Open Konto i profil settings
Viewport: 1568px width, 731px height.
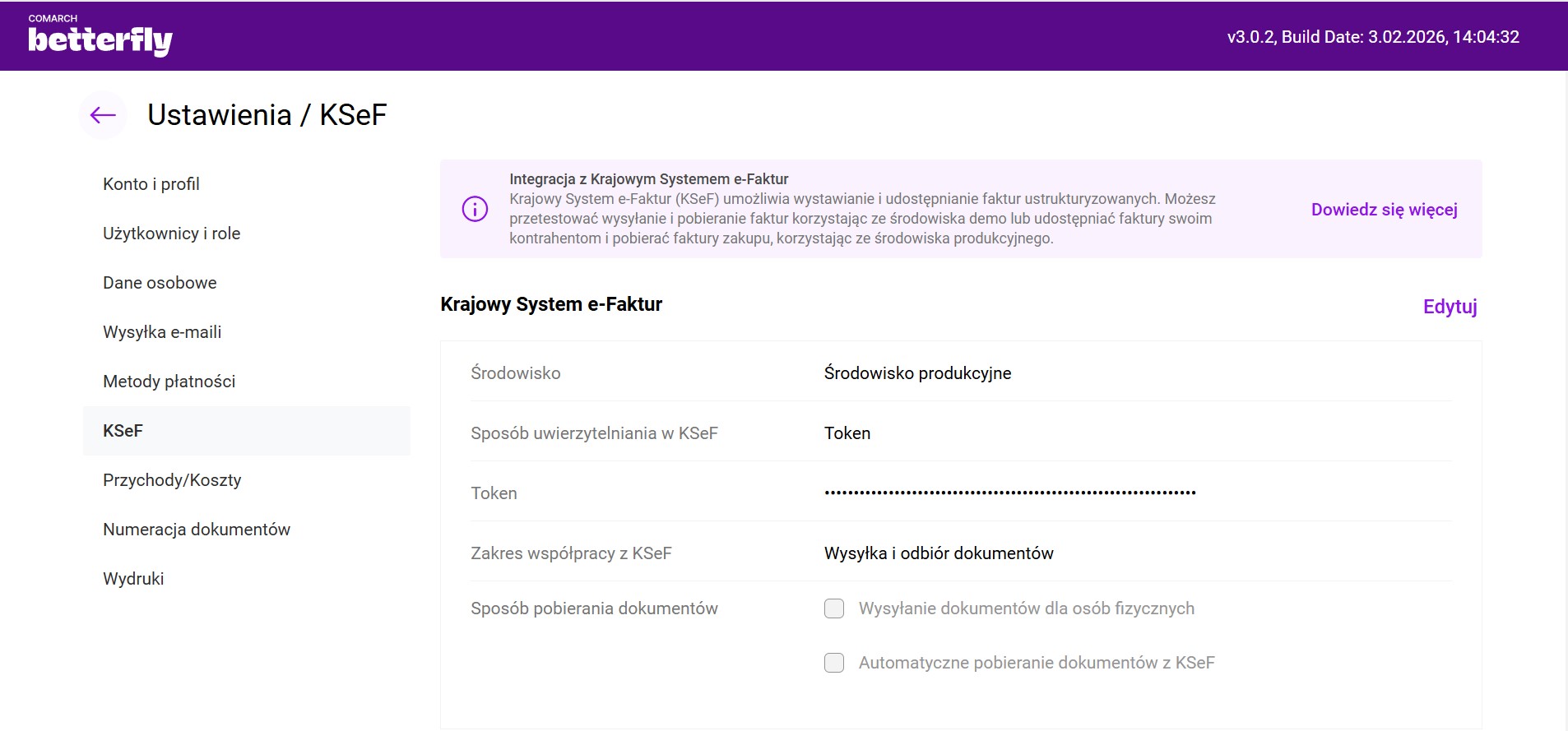(x=151, y=184)
